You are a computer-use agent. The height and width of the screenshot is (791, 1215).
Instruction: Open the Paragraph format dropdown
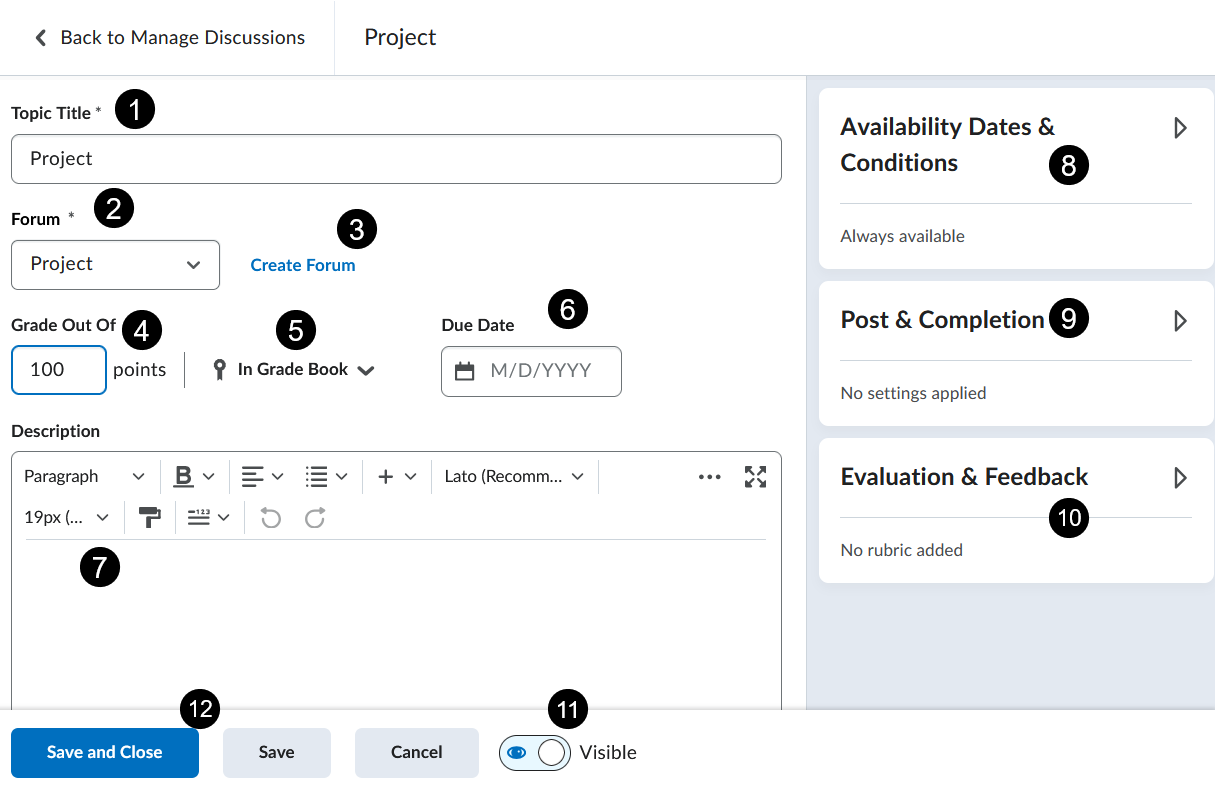[x=85, y=477]
